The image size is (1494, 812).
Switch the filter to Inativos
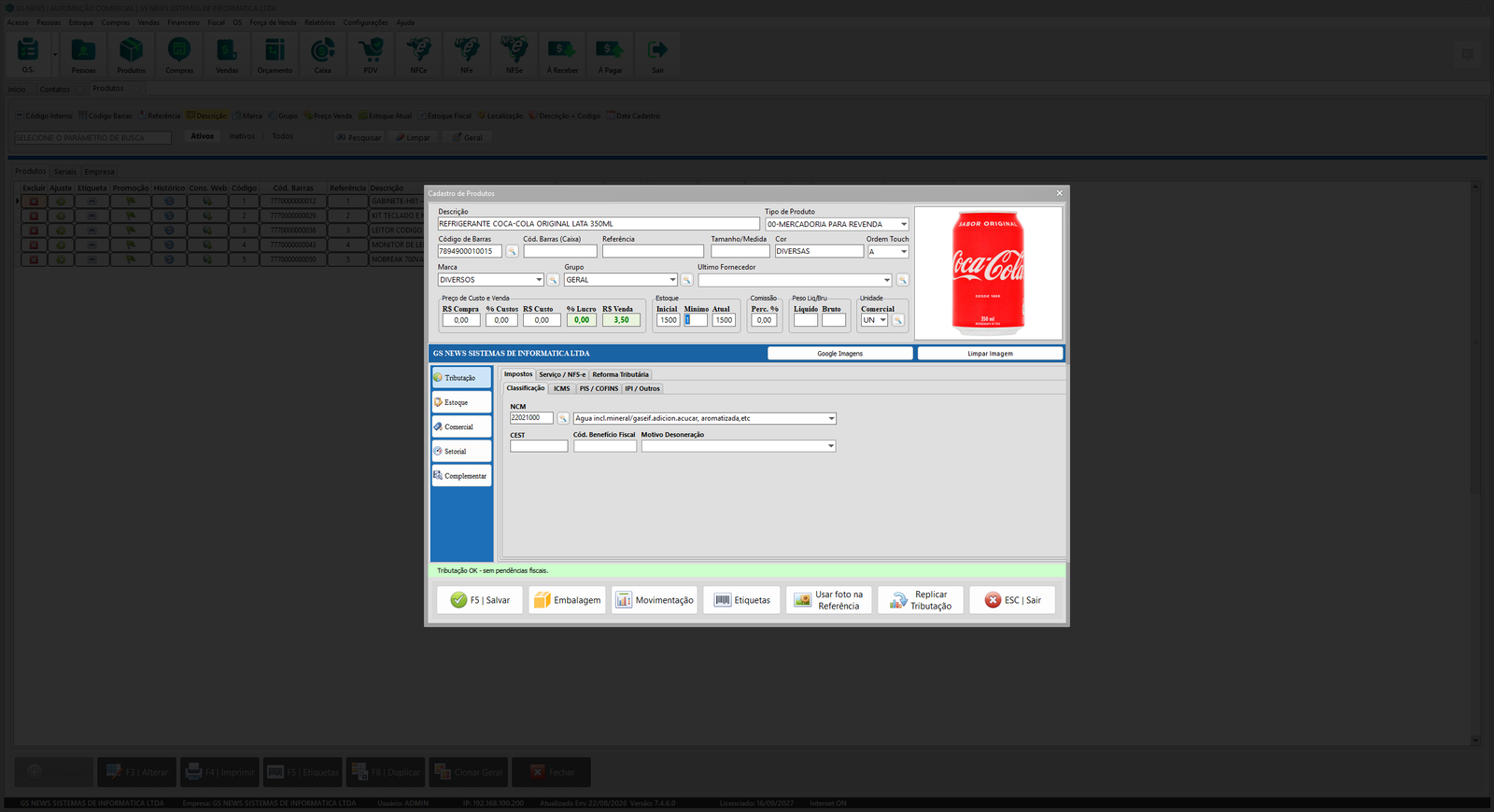[242, 136]
